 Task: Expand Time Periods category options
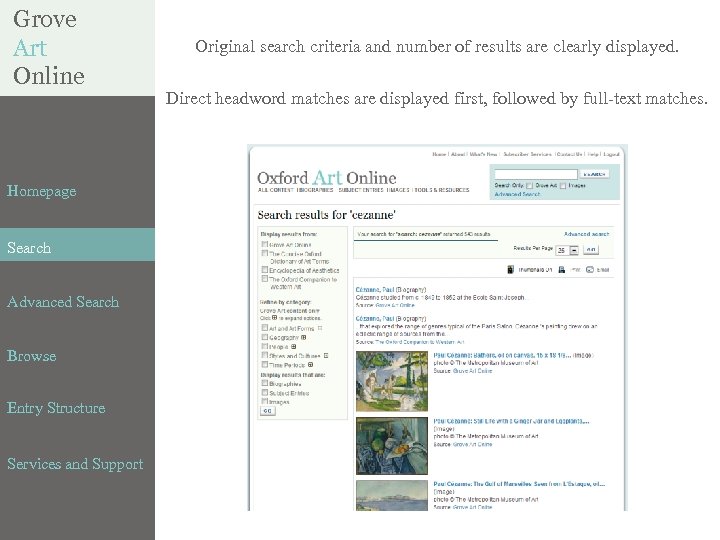(310, 365)
